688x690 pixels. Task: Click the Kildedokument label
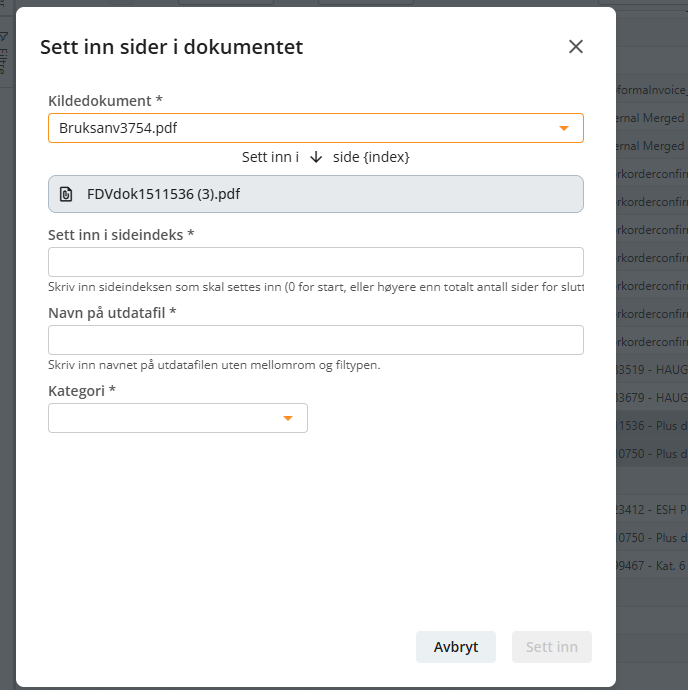pyautogui.click(x=105, y=101)
